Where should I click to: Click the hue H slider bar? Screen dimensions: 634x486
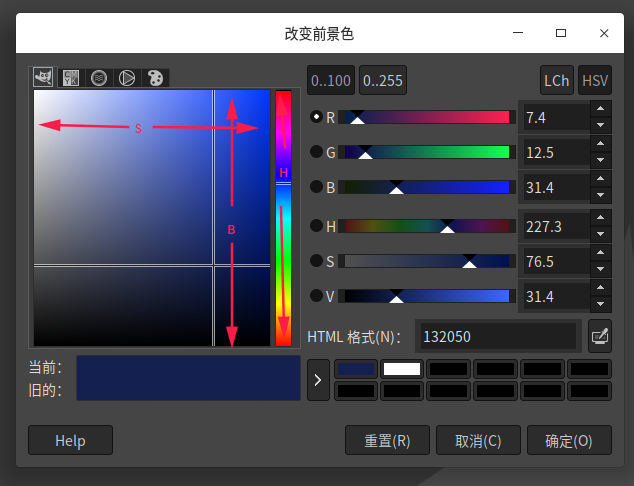427,226
